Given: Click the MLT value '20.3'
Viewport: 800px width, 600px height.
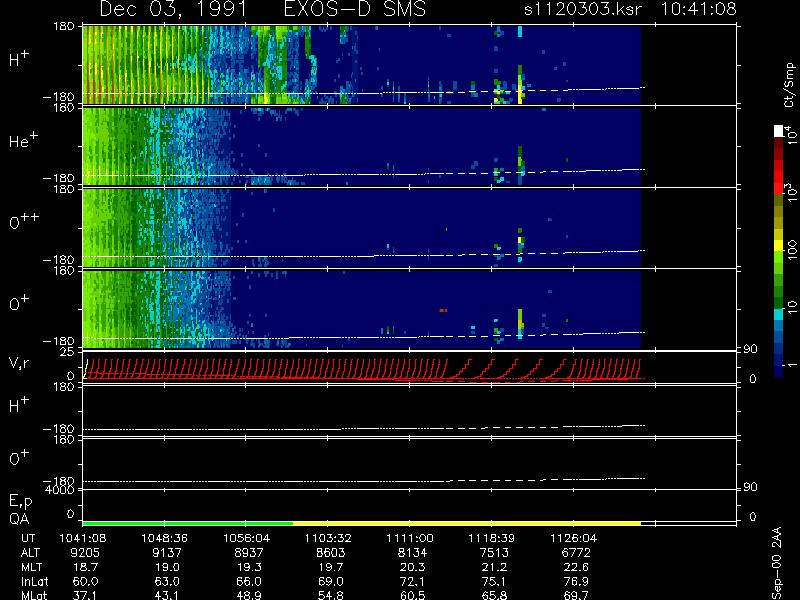Looking at the screenshot, I should [412, 567].
